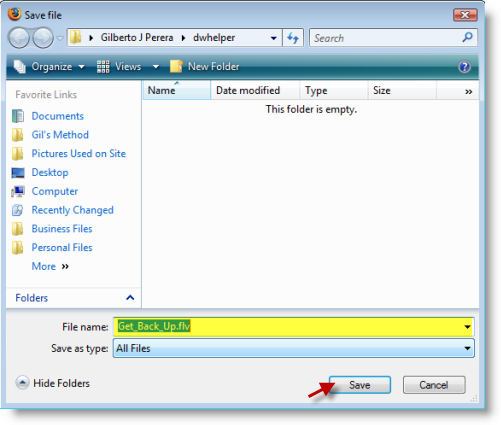Open Business Files favorite link

(62, 229)
